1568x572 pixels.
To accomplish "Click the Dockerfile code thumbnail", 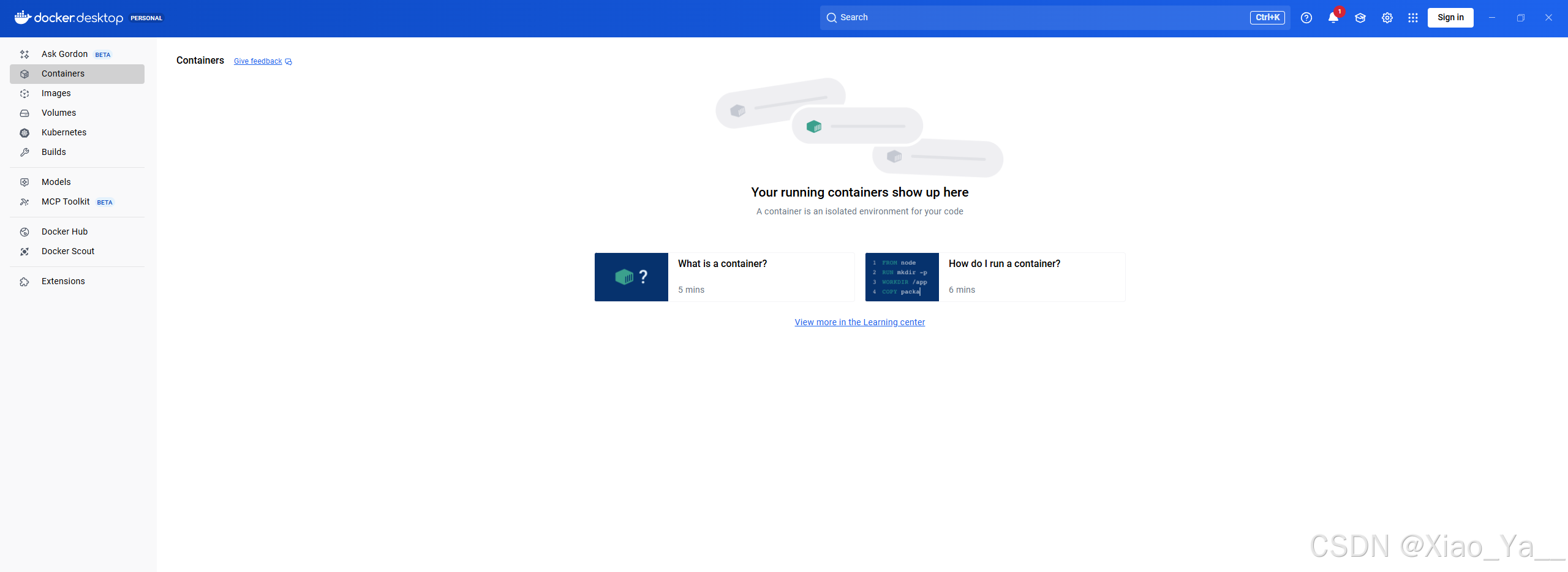I will click(902, 277).
